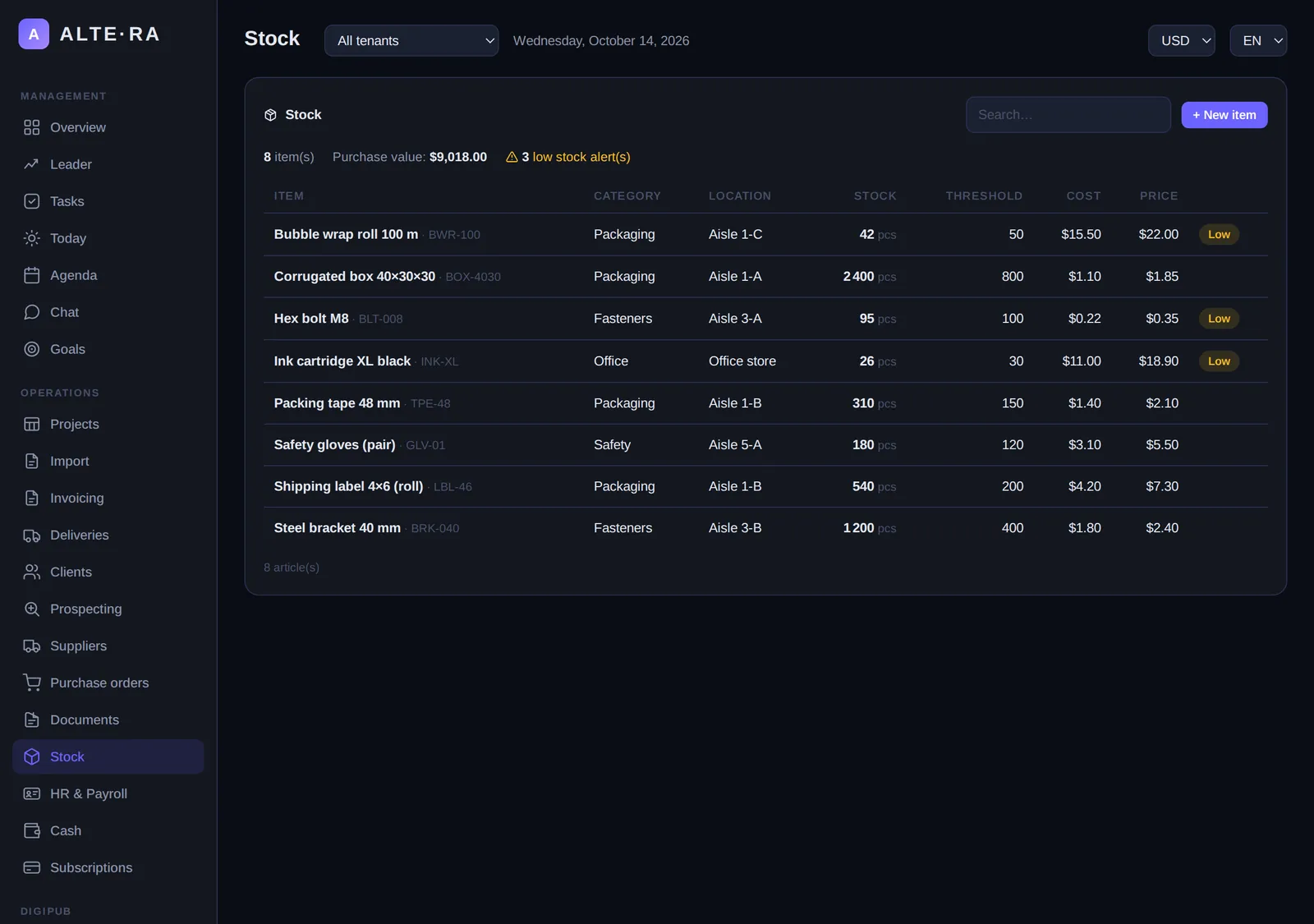The height and width of the screenshot is (924, 1314).
Task: Sort by the STOCK column header
Action: click(875, 196)
